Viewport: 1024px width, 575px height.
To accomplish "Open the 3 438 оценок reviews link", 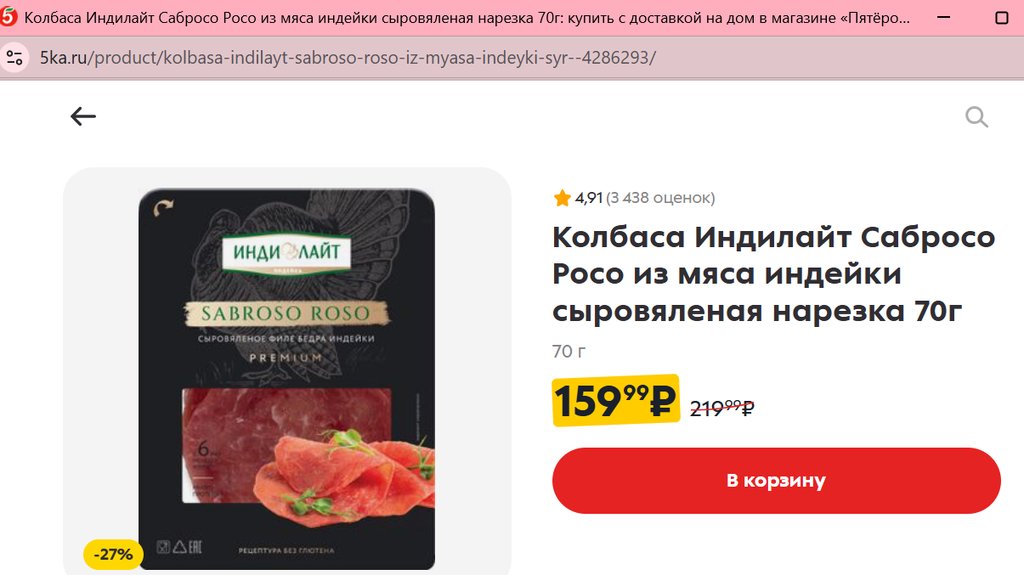I will click(x=660, y=197).
